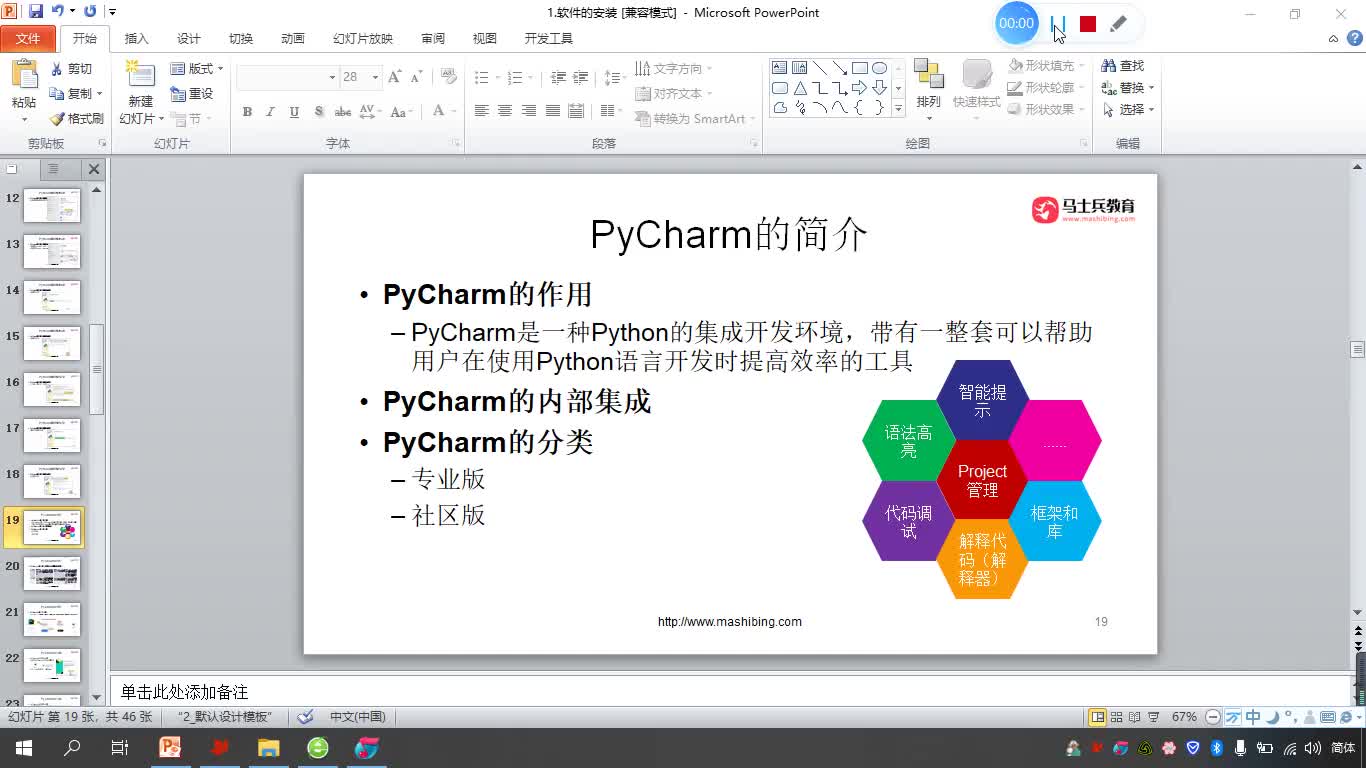Click the Redo icon in quick access toolbar

[90, 12]
